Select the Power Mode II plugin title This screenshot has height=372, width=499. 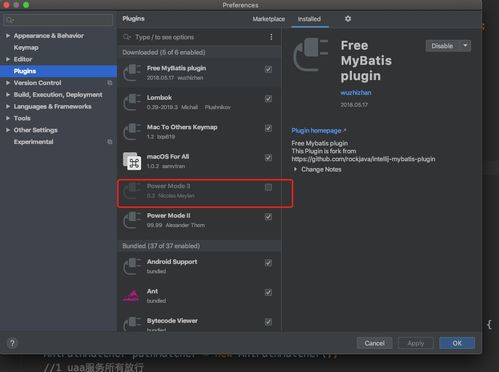(x=169, y=216)
